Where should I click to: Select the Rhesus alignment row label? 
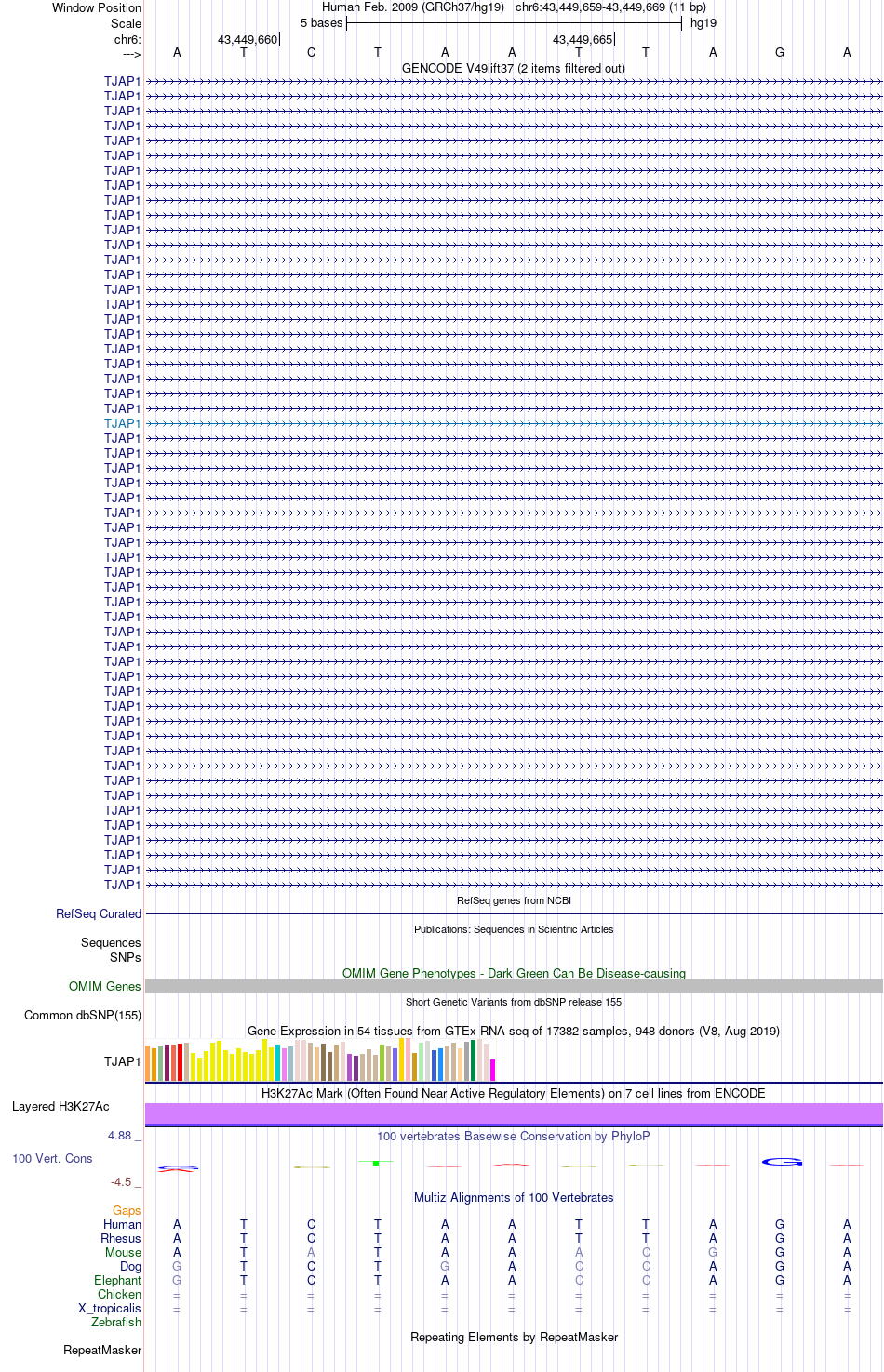[121, 1239]
